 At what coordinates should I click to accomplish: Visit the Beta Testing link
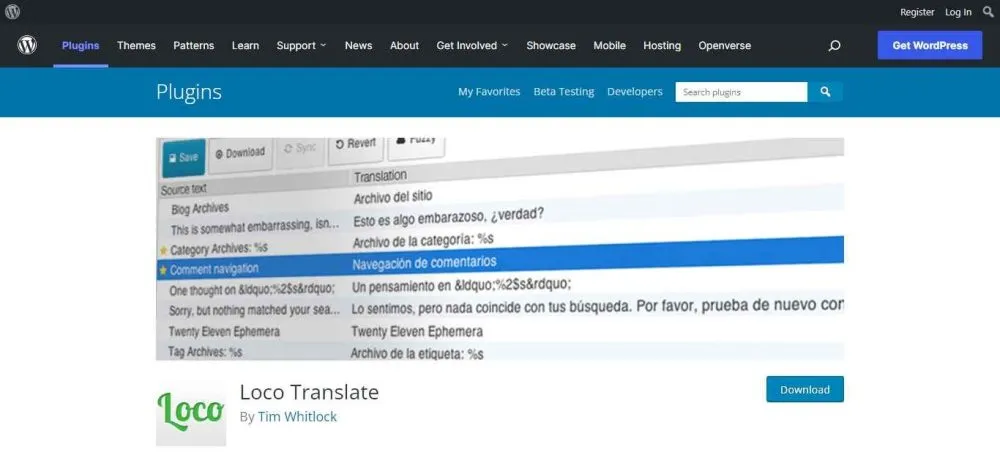(563, 92)
